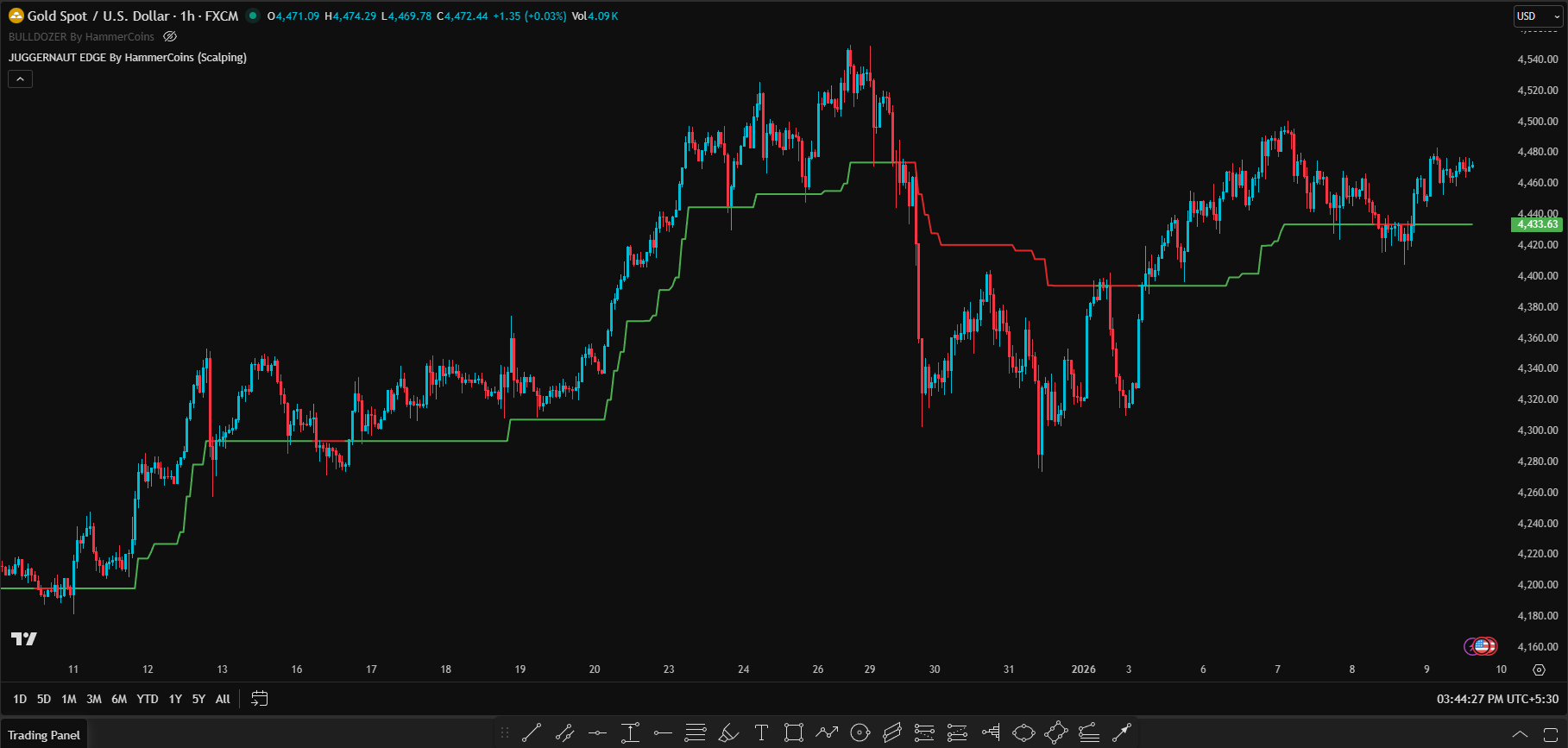Image resolution: width=1568 pixels, height=748 pixels.
Task: Unhide the BULLDOZER indicator via eye icon
Action: (170, 37)
